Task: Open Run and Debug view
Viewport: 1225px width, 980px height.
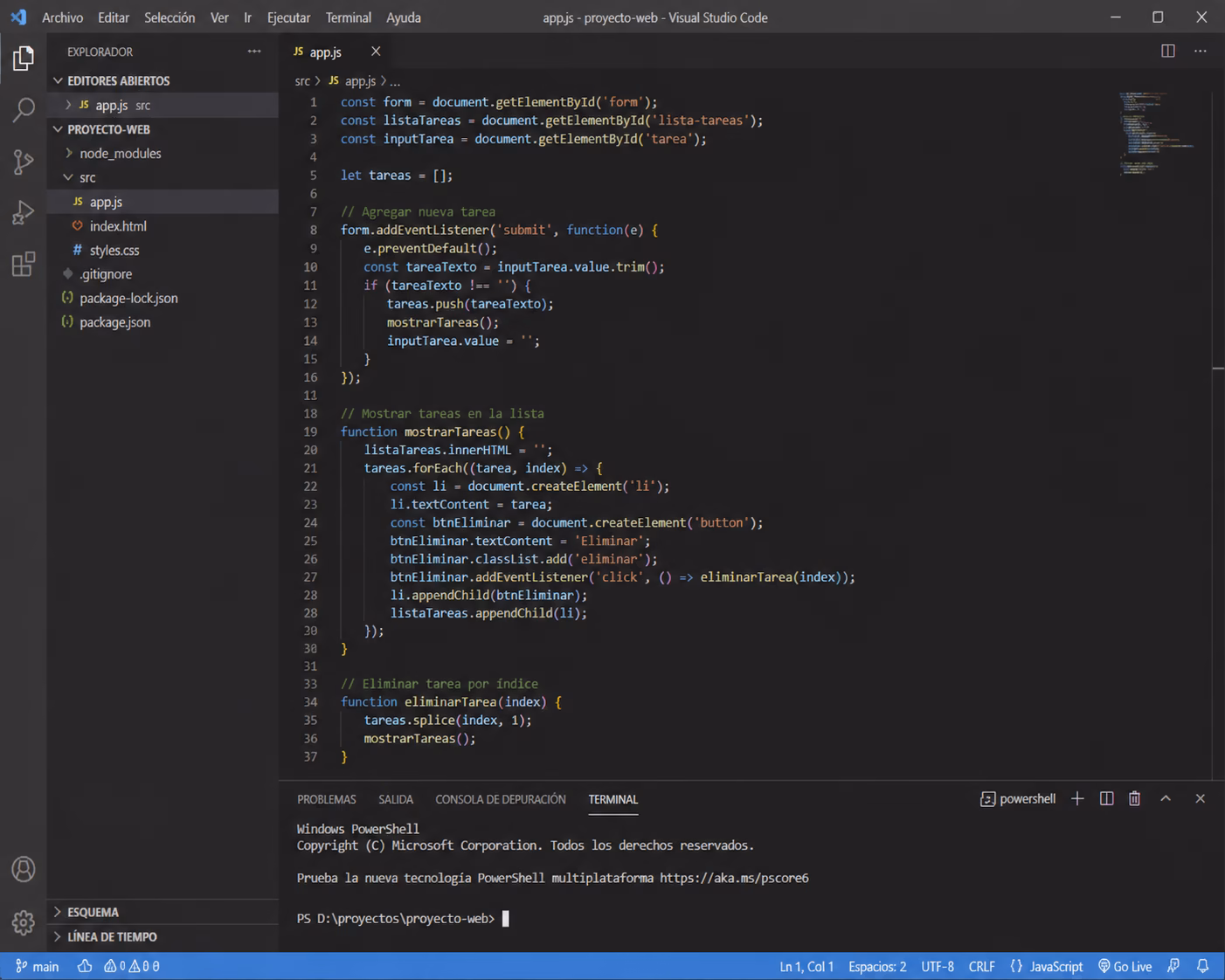Action: pyautogui.click(x=24, y=212)
